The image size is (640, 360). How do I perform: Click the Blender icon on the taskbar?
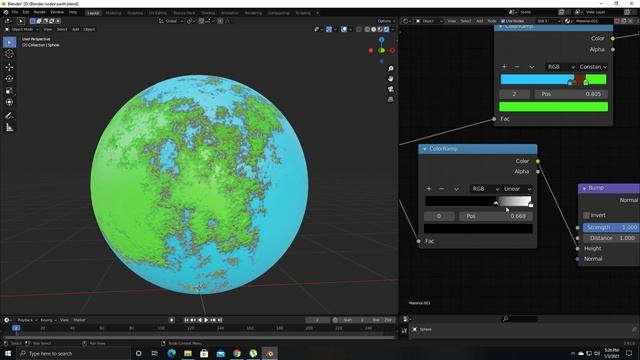(270, 353)
